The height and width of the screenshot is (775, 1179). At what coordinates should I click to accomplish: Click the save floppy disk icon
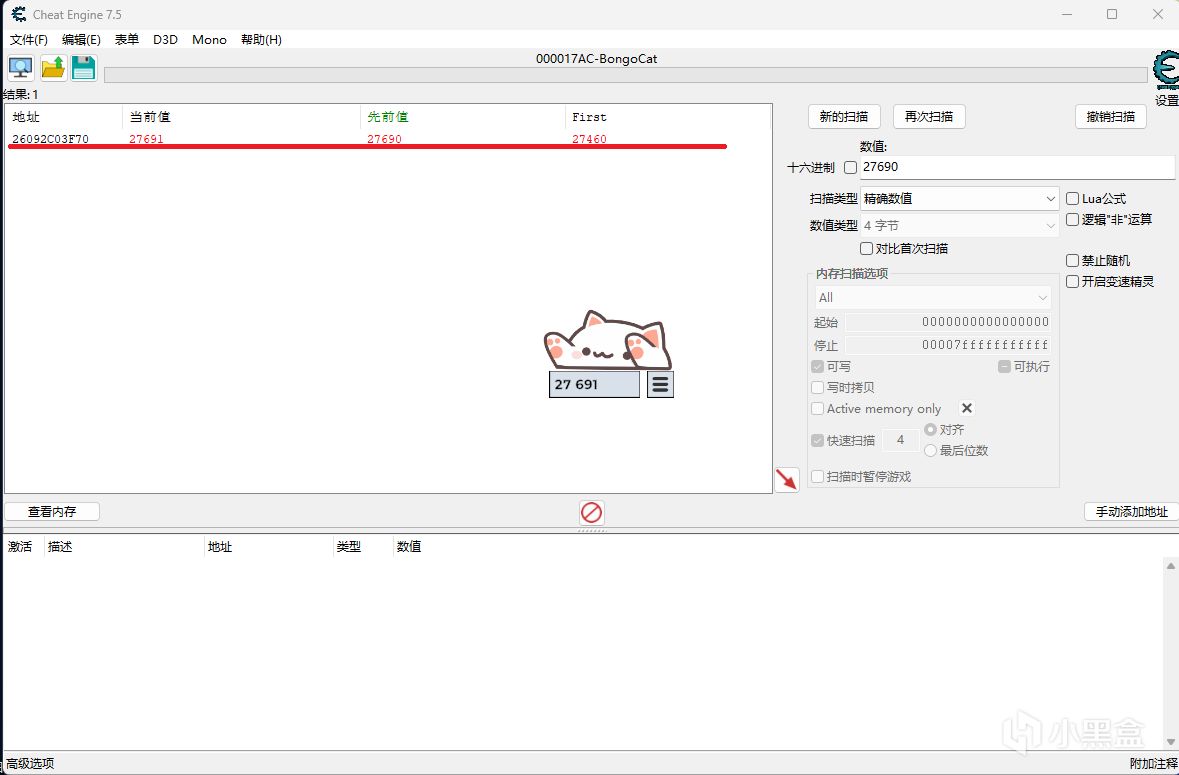tap(83, 68)
